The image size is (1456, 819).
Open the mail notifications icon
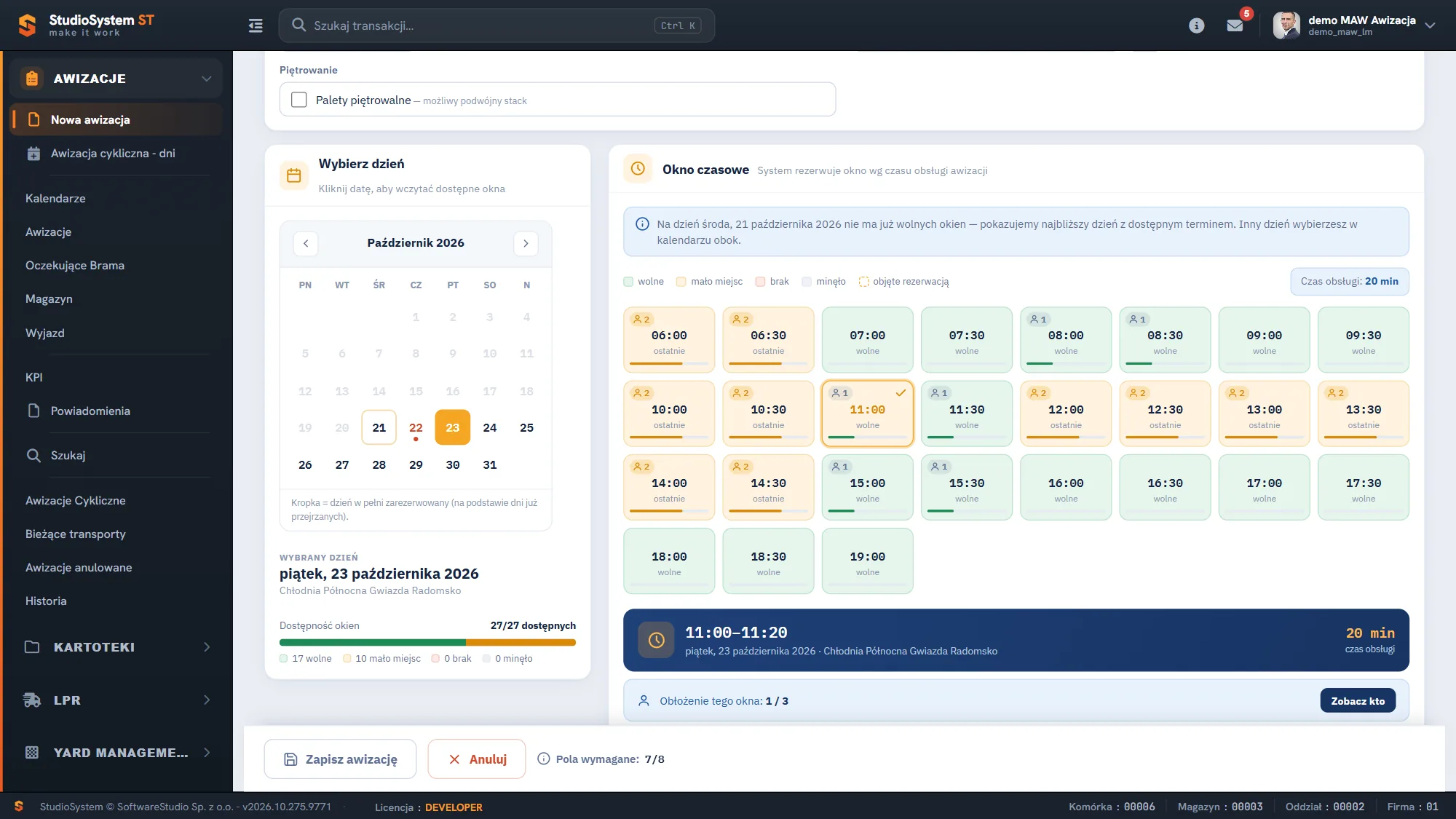pyautogui.click(x=1235, y=25)
